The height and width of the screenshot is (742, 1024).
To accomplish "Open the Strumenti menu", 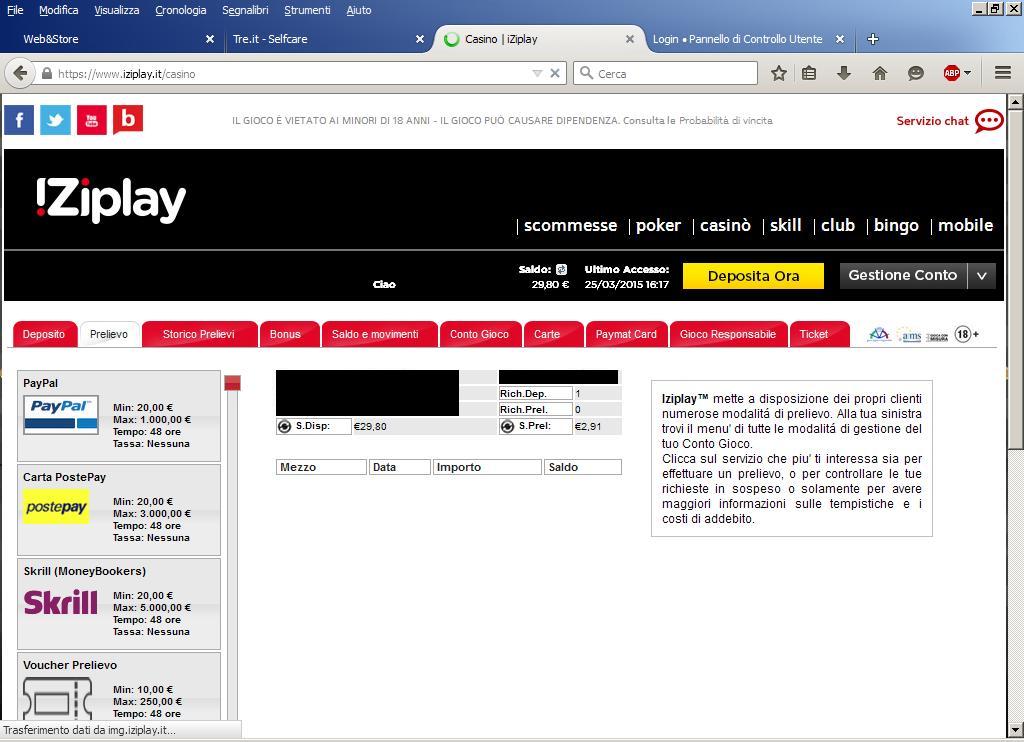I will [308, 10].
